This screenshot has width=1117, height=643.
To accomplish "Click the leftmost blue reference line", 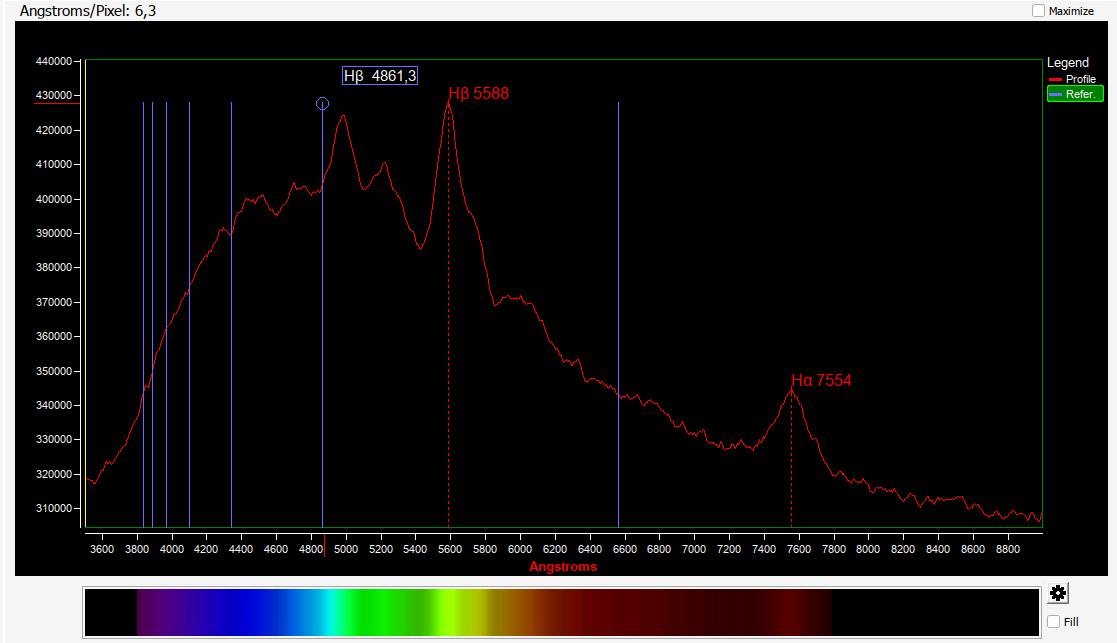I will [x=143, y=300].
